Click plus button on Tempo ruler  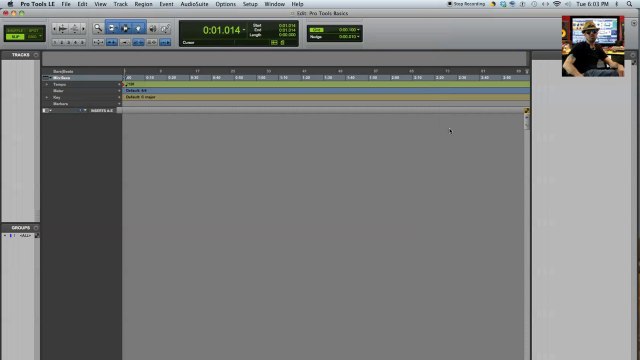[119, 84]
